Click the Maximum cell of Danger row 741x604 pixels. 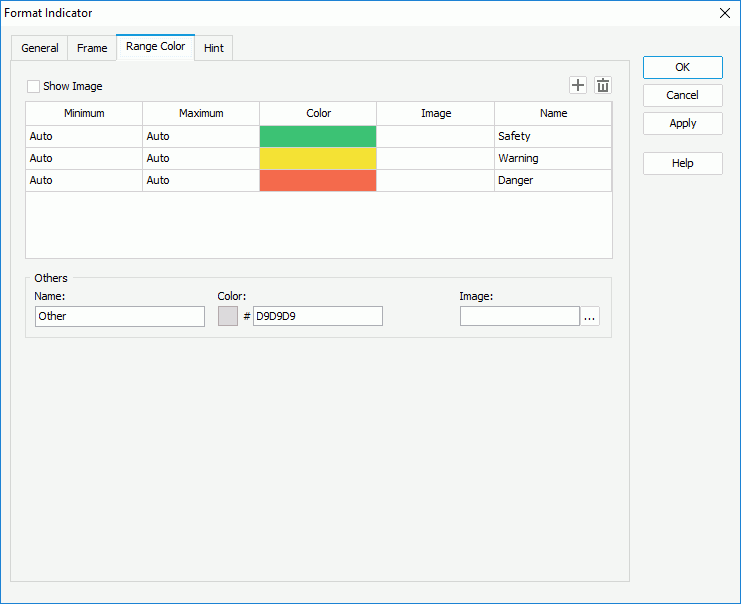[x=201, y=180]
